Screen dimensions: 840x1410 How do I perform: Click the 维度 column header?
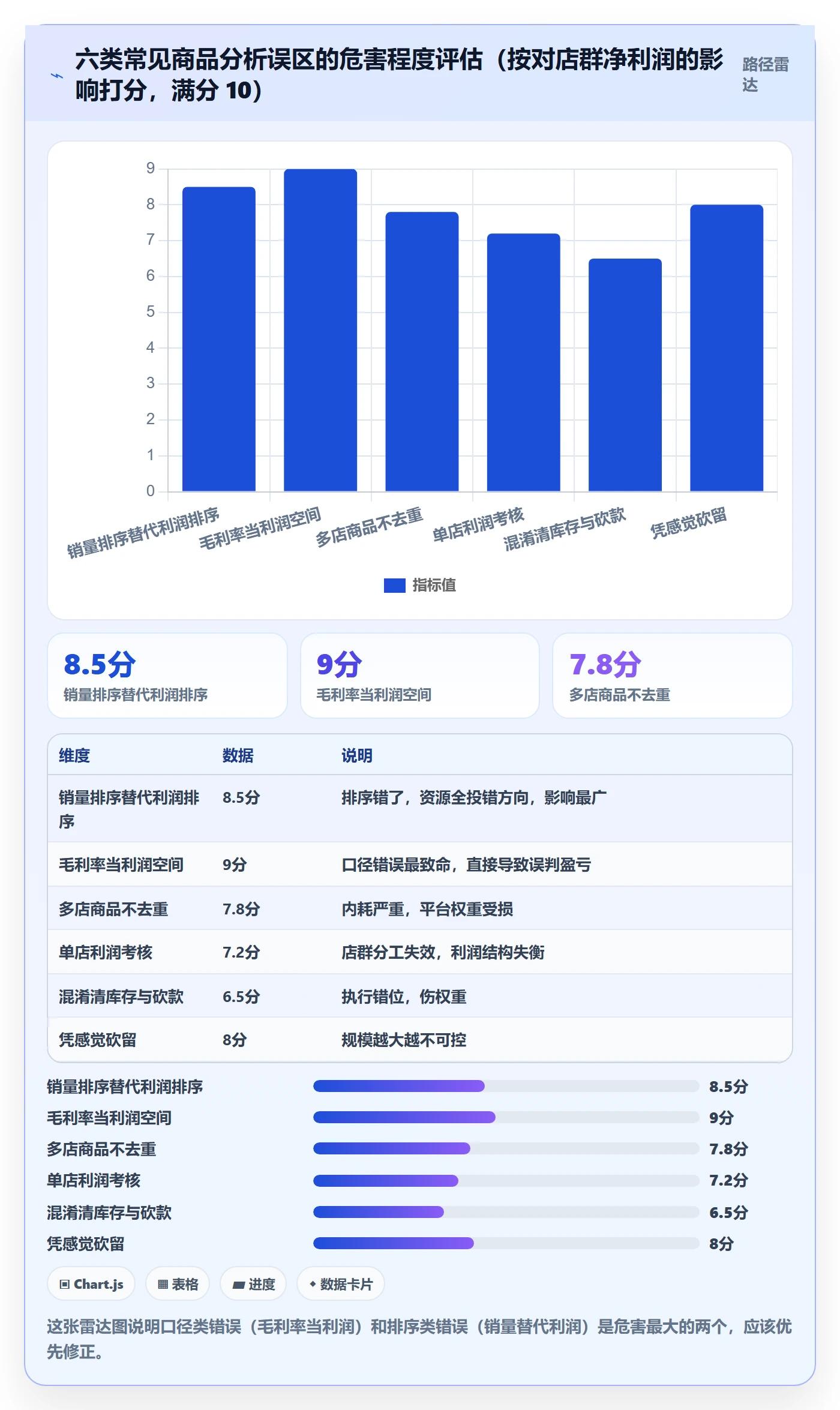74,755
